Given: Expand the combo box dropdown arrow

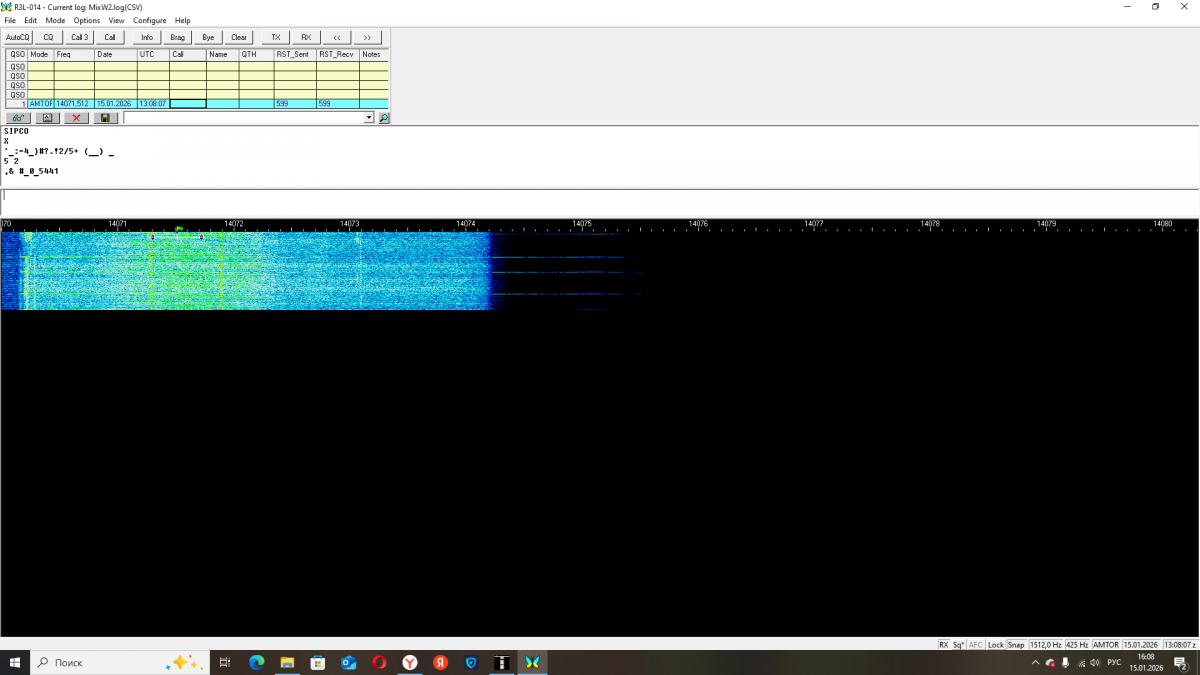Looking at the screenshot, I should point(369,118).
